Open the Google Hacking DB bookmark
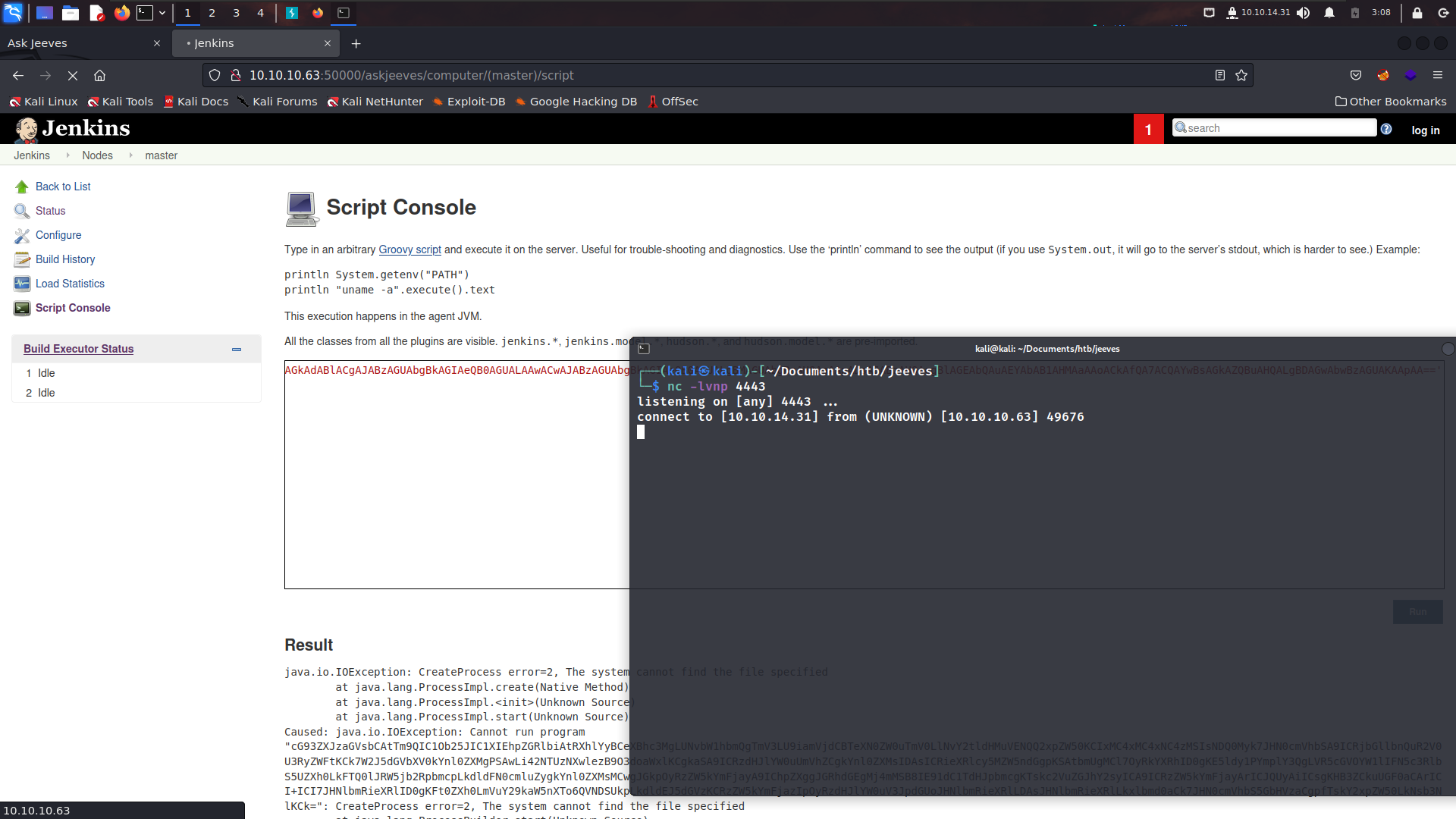1456x819 pixels. click(x=576, y=102)
